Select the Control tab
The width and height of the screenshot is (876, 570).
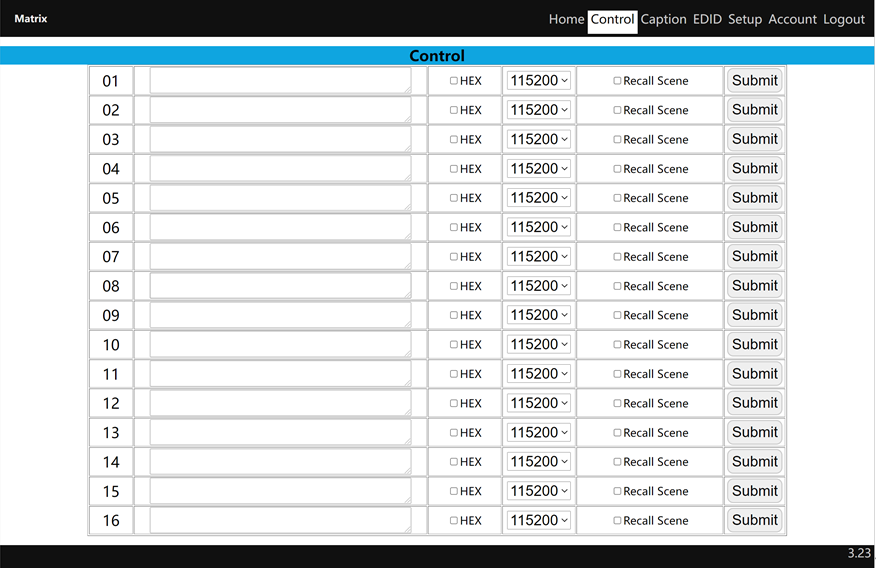(612, 20)
